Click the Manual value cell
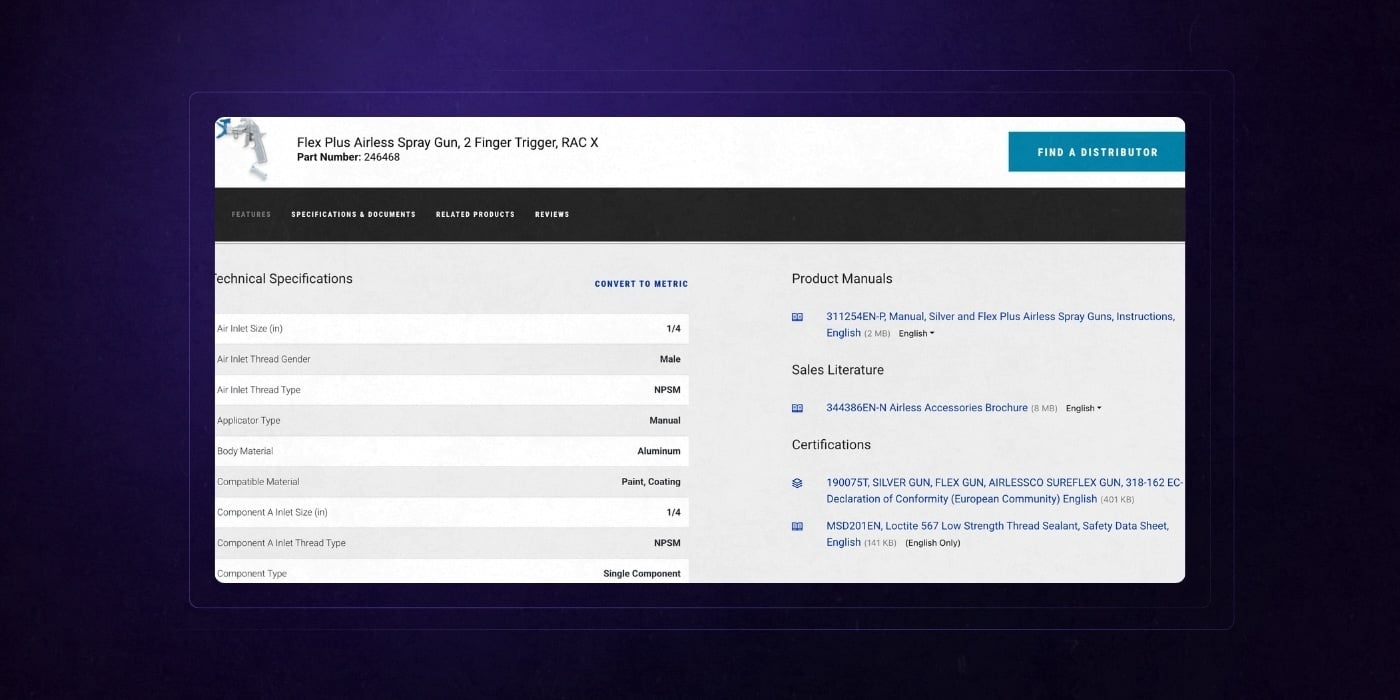The image size is (1400, 700). click(665, 421)
